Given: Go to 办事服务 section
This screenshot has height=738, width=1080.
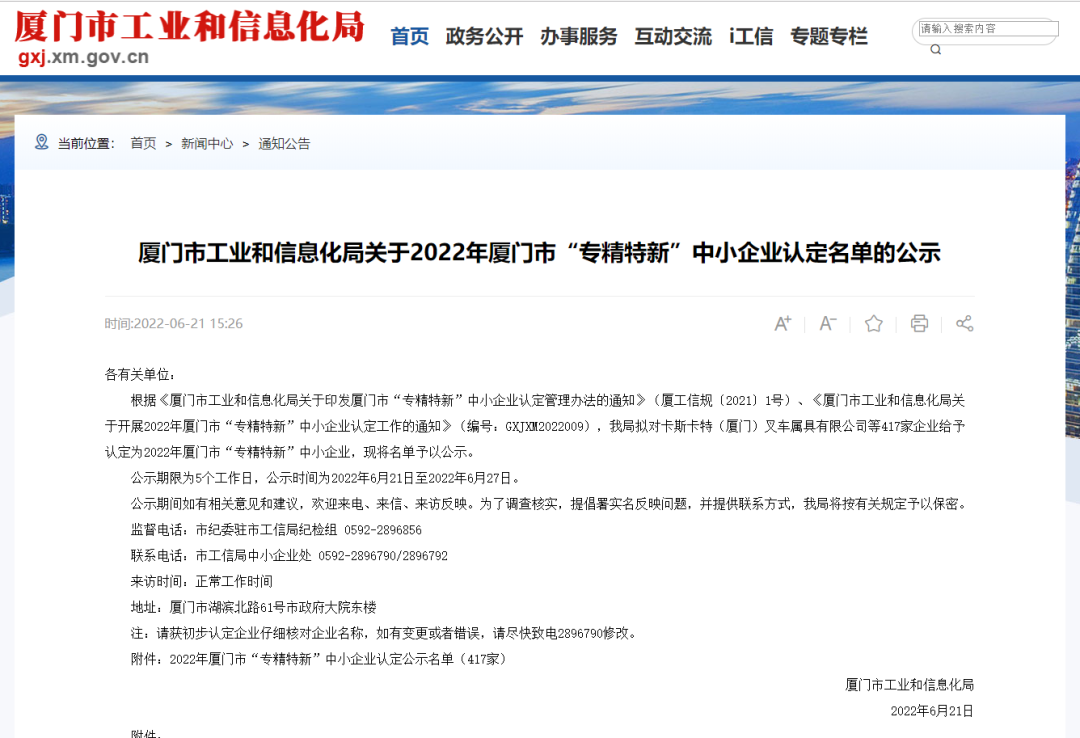Looking at the screenshot, I should click(x=579, y=37).
